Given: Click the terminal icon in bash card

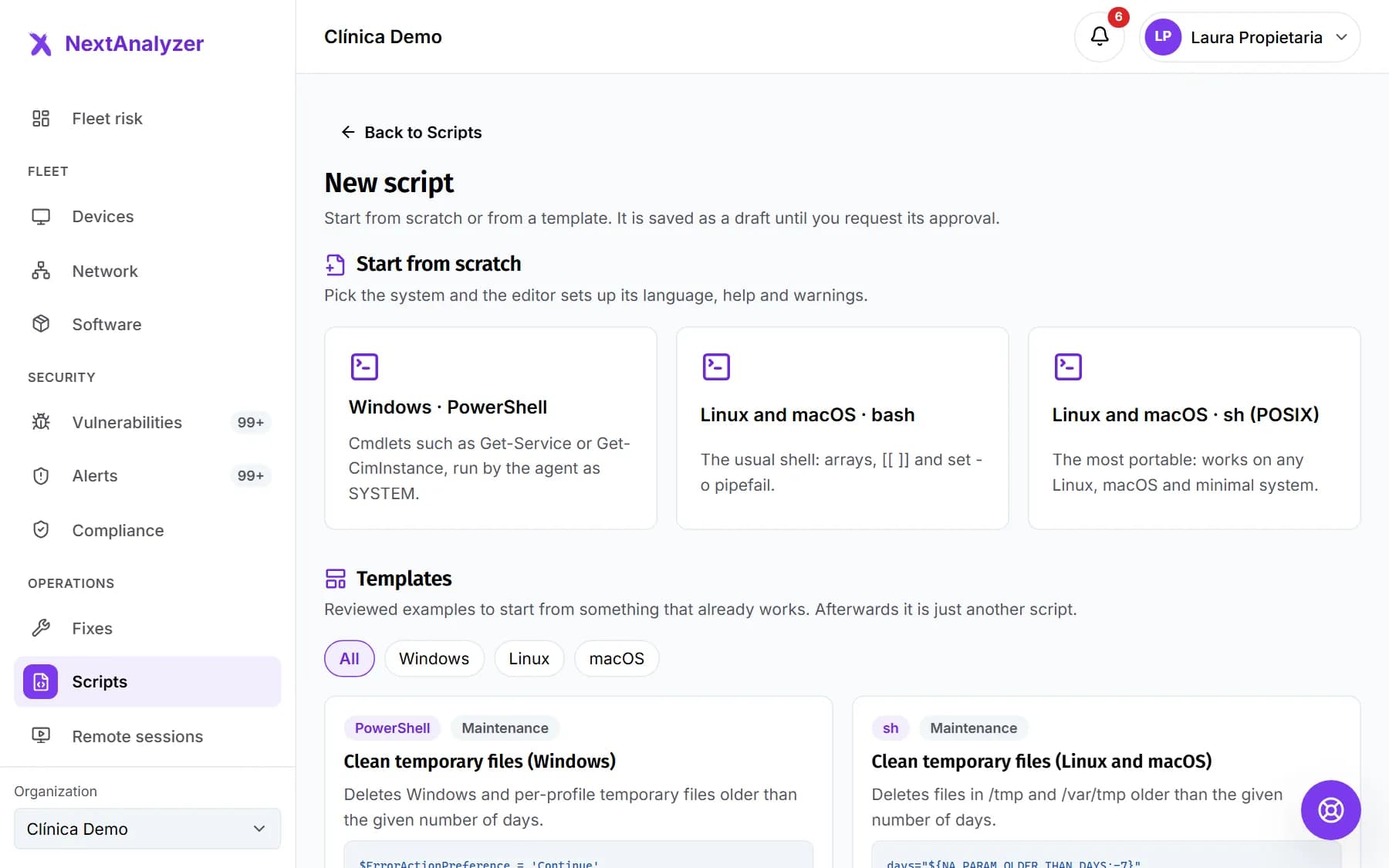Looking at the screenshot, I should (x=716, y=366).
